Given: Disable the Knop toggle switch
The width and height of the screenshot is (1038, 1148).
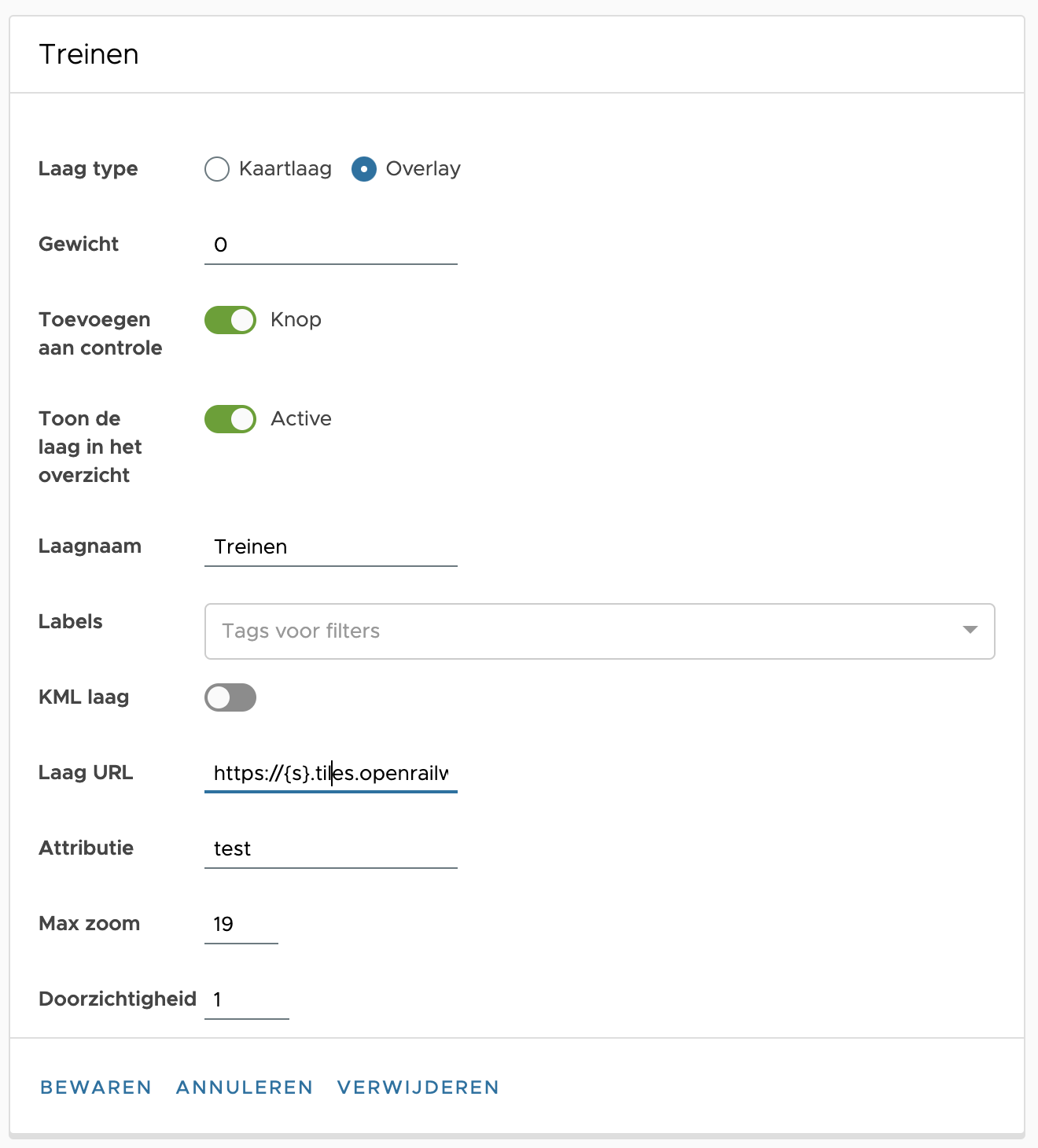Looking at the screenshot, I should pyautogui.click(x=230, y=320).
